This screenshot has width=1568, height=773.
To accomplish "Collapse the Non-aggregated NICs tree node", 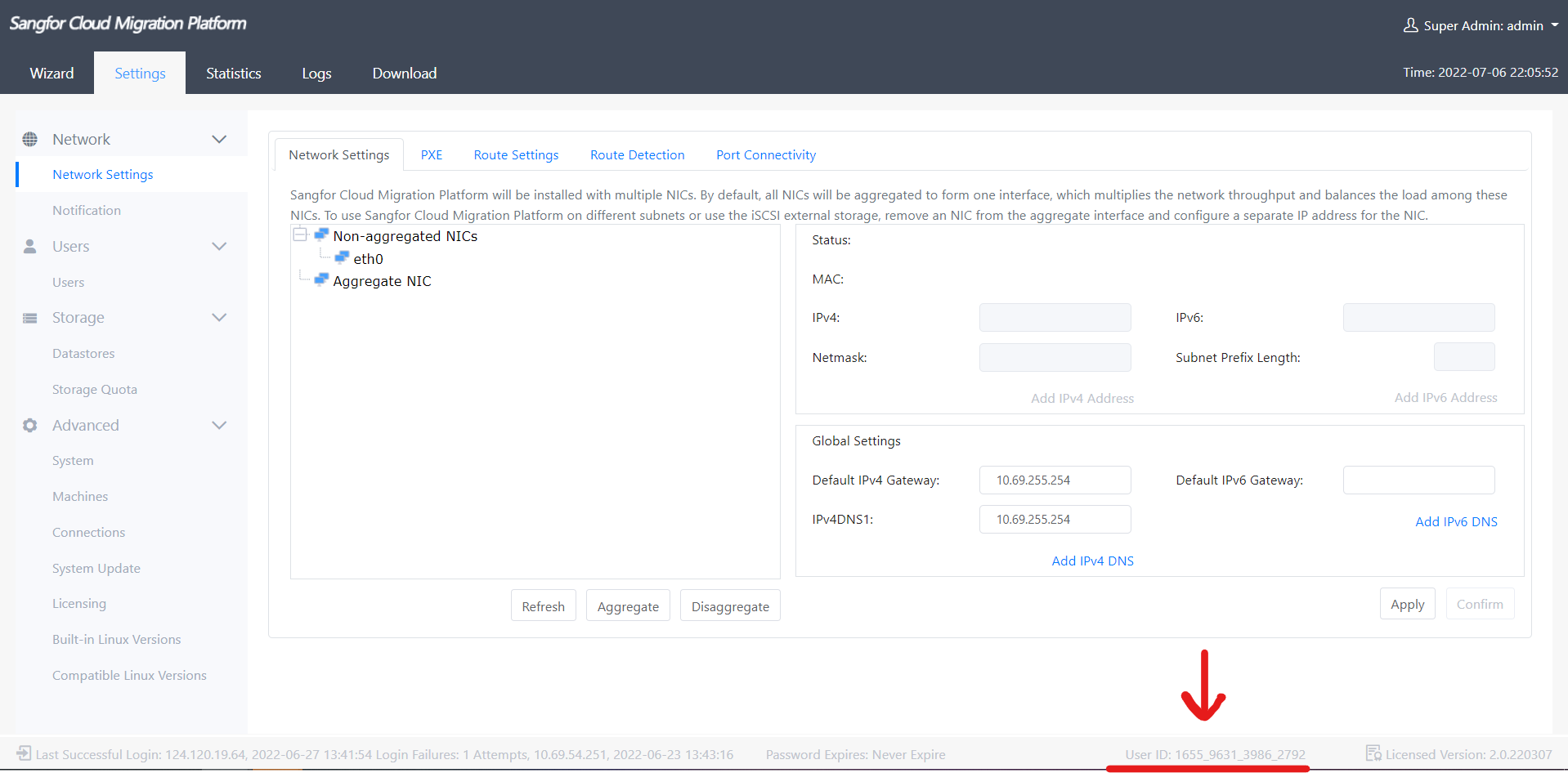I will (x=300, y=235).
